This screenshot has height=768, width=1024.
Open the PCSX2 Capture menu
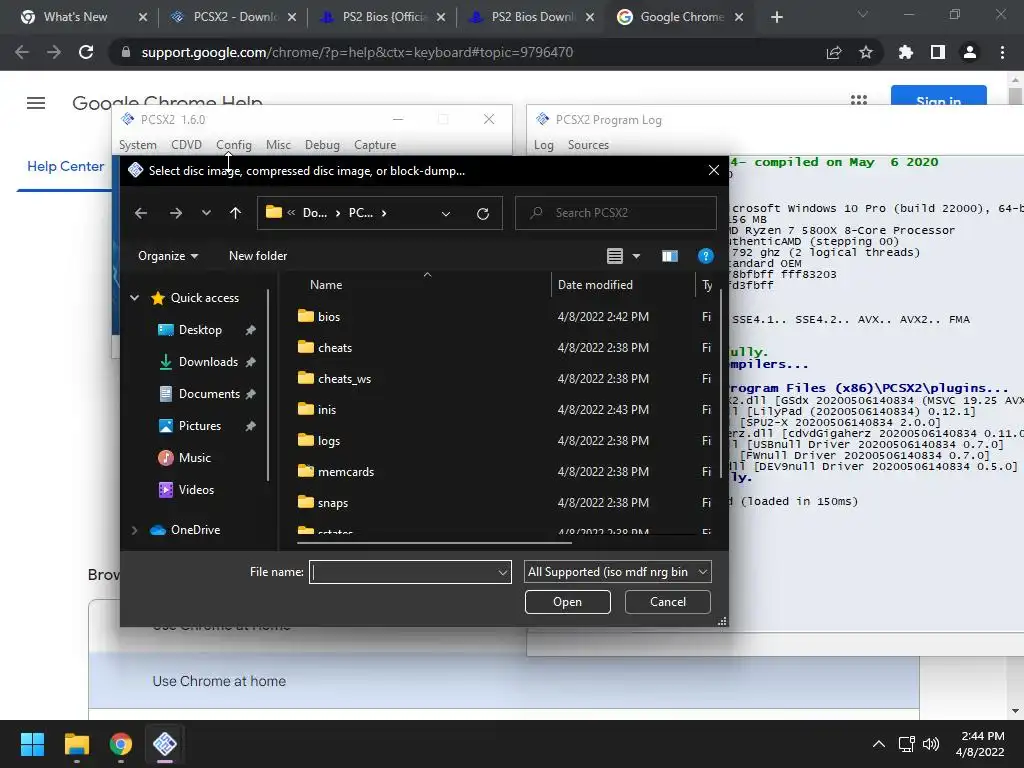[x=375, y=145]
